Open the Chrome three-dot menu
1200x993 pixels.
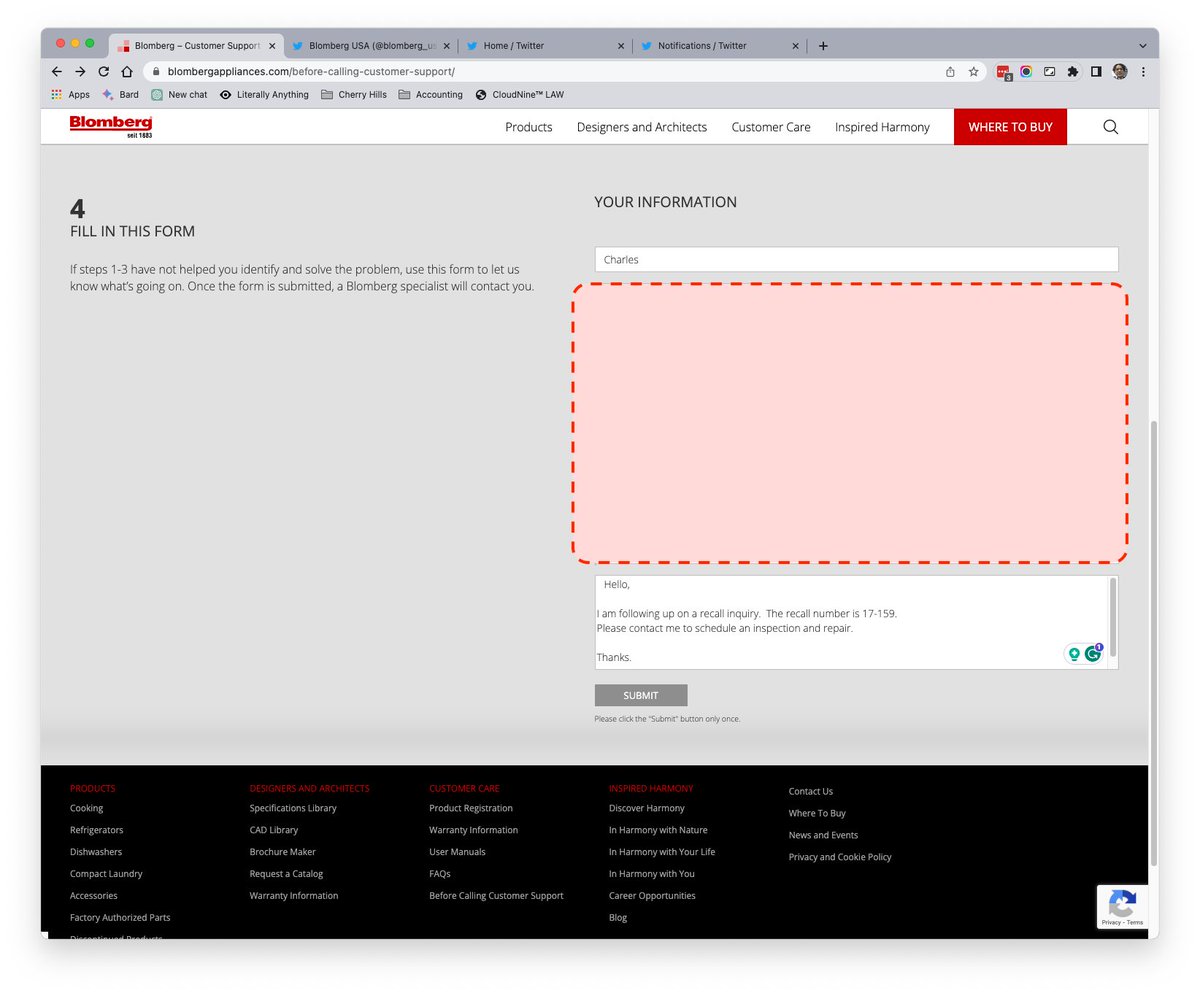[x=1143, y=72]
